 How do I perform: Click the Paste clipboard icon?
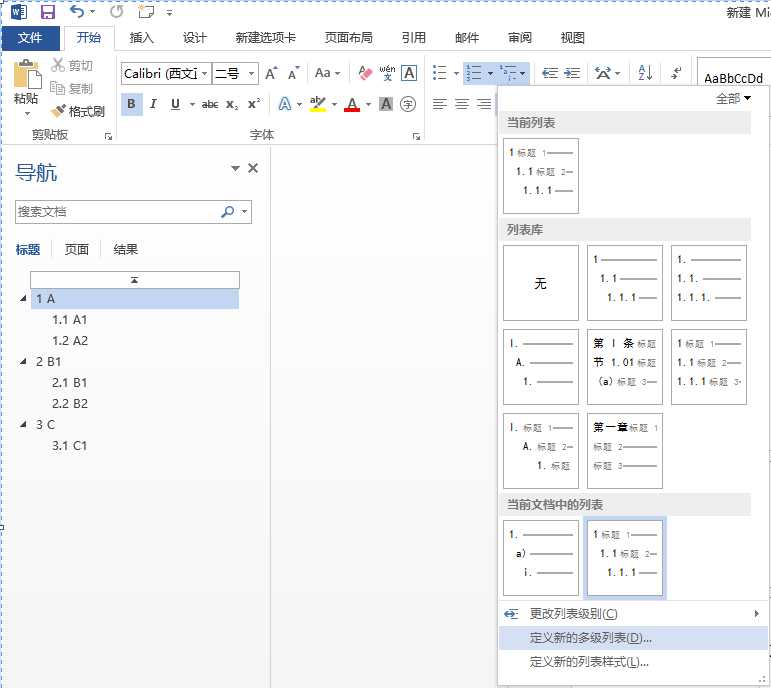click(x=27, y=76)
